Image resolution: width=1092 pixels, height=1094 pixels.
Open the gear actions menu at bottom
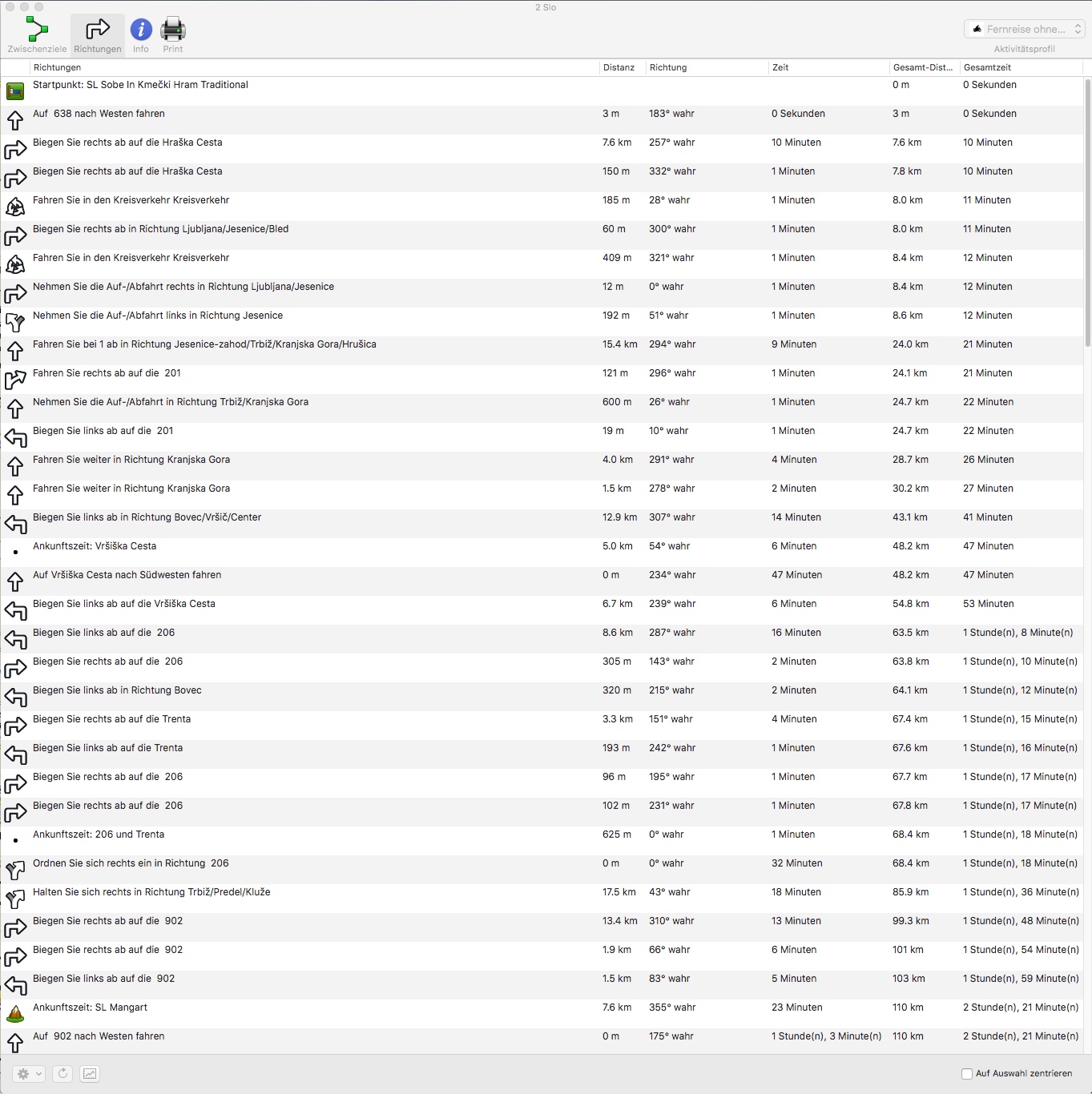(29, 1074)
